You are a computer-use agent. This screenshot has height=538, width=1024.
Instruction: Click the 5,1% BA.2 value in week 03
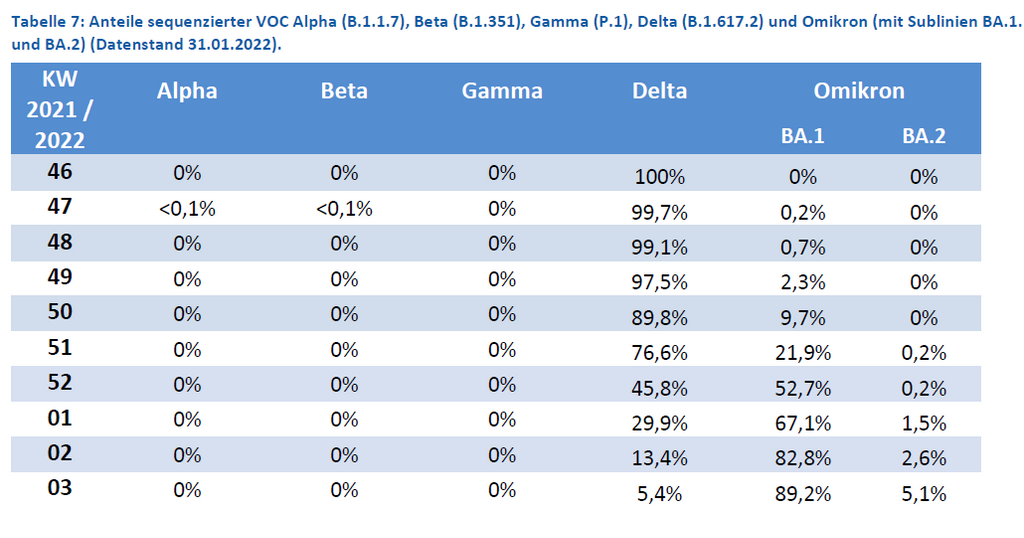pyautogui.click(x=924, y=493)
